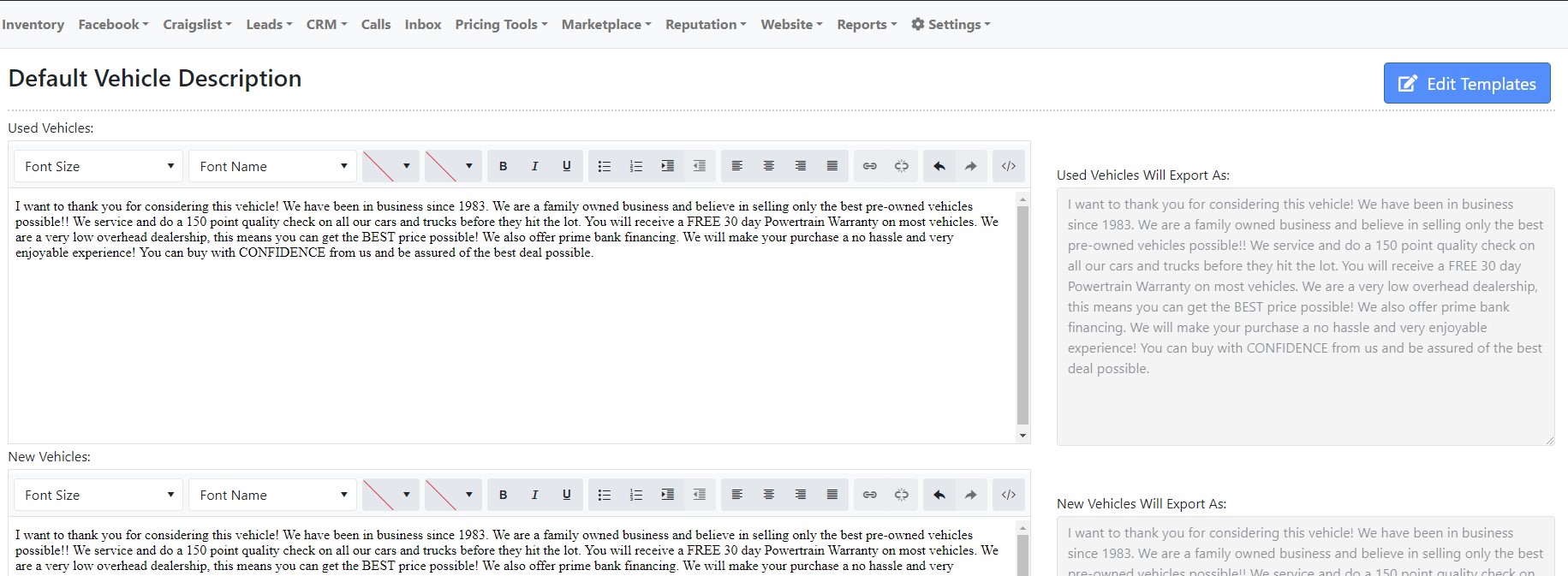Screen dimensions: 1568x576
Task: Underline text in New Vehicles editor toolbar
Action: pyautogui.click(x=566, y=495)
